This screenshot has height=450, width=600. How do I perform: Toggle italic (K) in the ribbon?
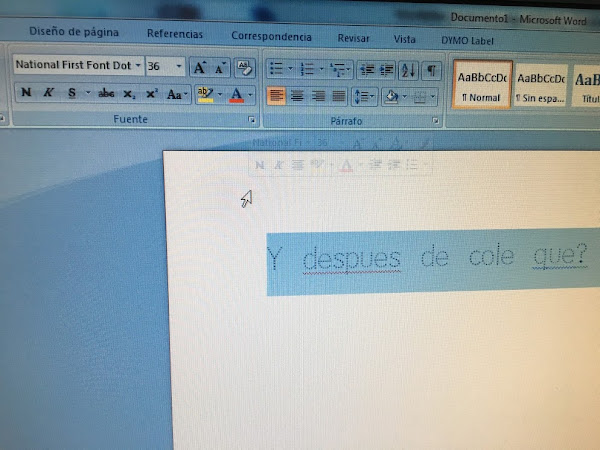(x=48, y=92)
